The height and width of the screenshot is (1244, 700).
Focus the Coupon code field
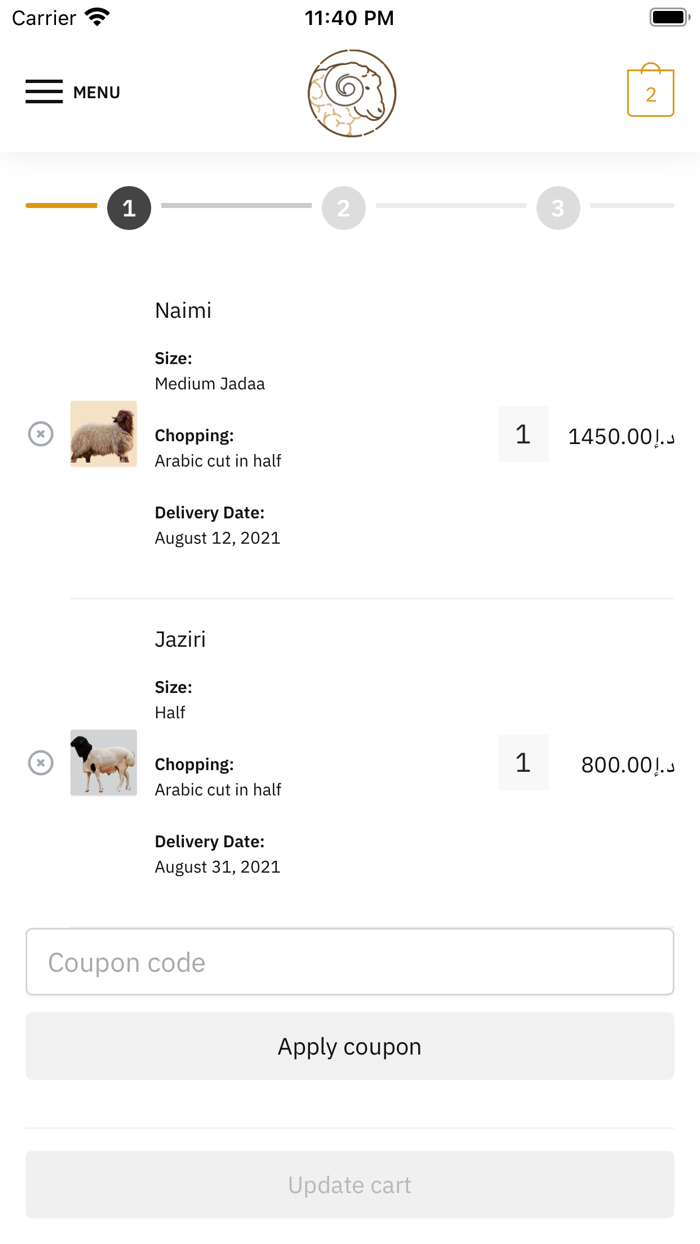click(350, 962)
